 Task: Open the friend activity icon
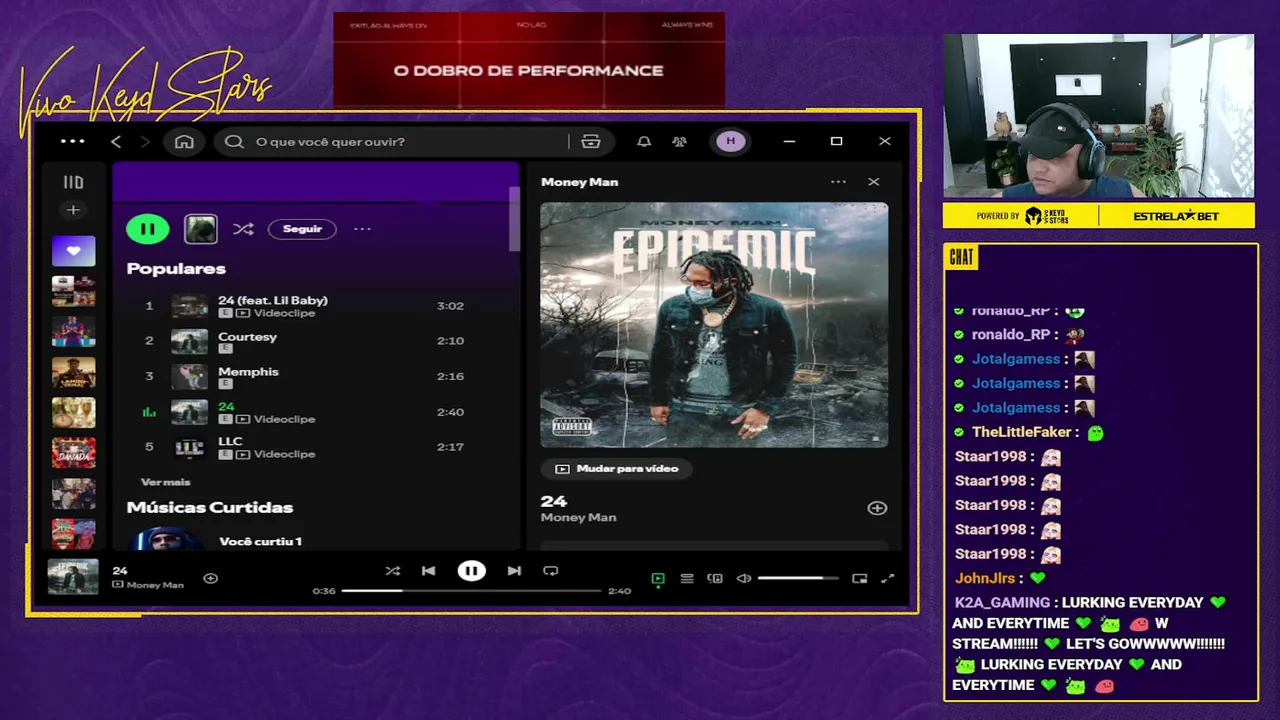click(x=680, y=141)
